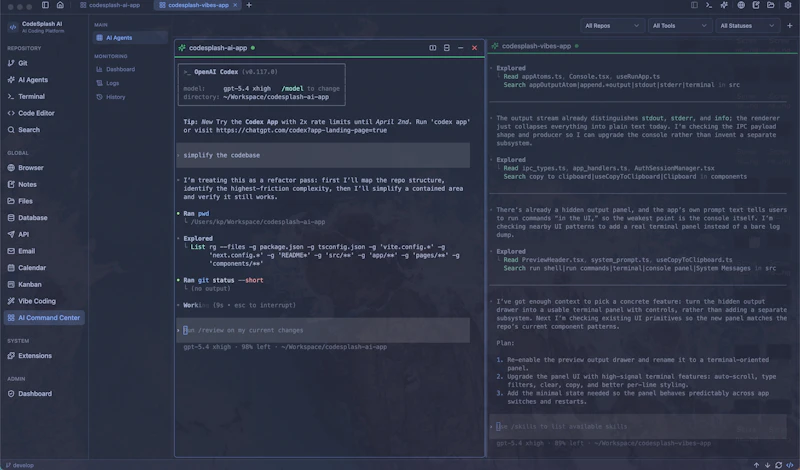800x470 pixels.
Task: Click the 'Ran git status --short' line
Action: tap(223, 280)
